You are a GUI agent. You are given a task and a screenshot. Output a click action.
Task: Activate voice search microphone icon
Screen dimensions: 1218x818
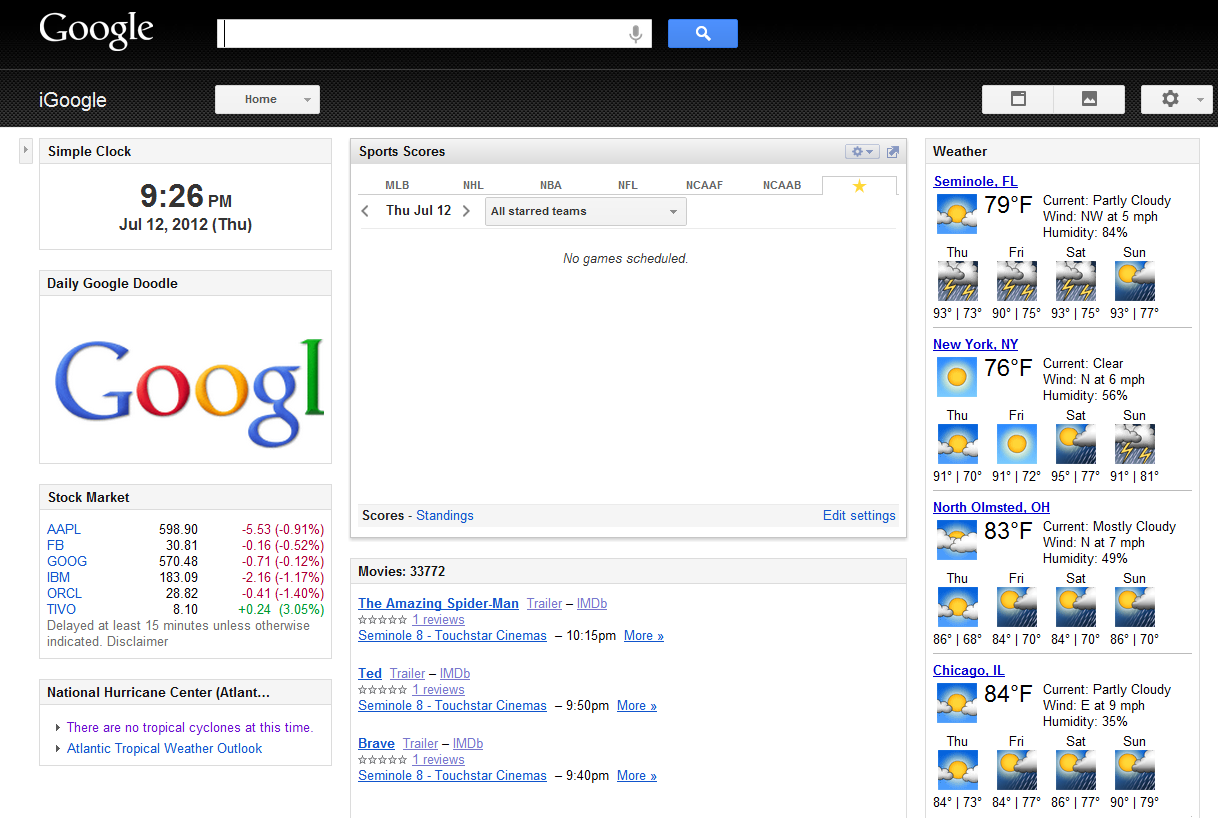click(x=635, y=34)
